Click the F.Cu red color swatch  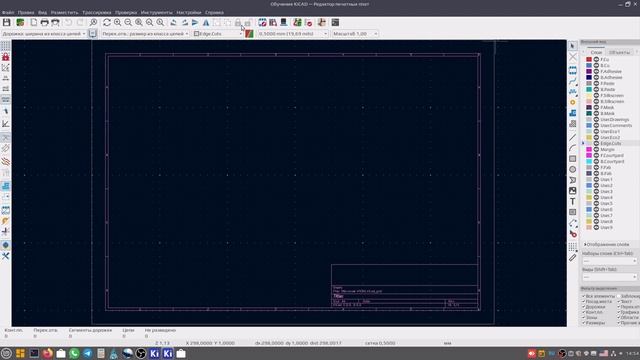click(x=589, y=60)
